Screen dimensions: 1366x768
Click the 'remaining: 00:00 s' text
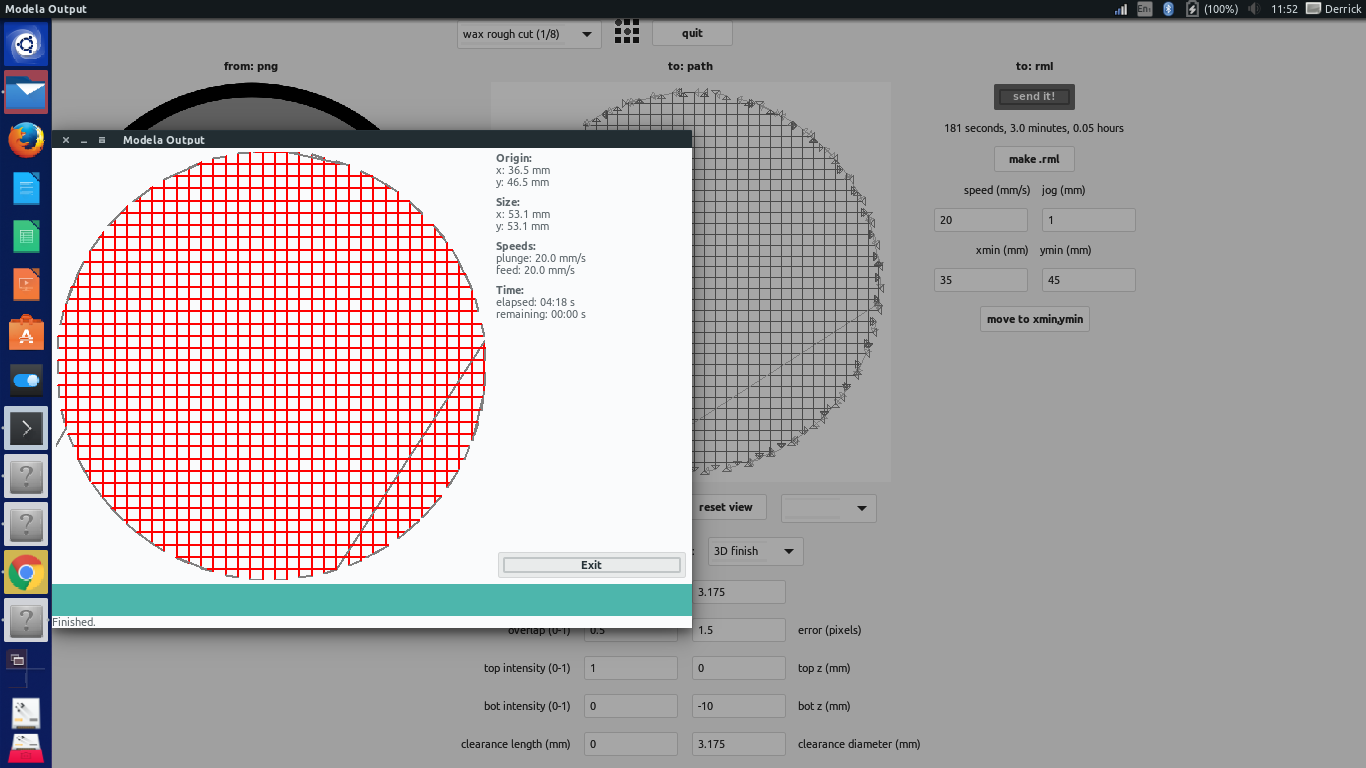click(541, 314)
